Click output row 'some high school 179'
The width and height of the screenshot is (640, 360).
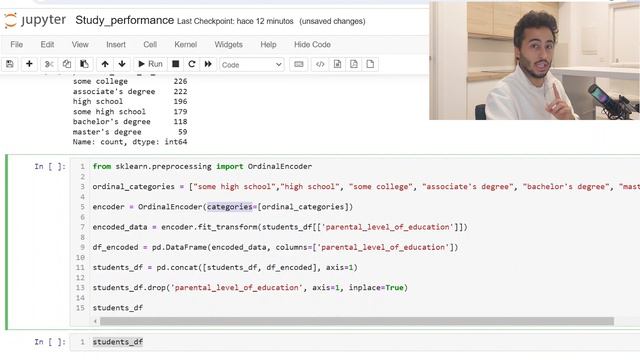pyautogui.click(x=130, y=111)
